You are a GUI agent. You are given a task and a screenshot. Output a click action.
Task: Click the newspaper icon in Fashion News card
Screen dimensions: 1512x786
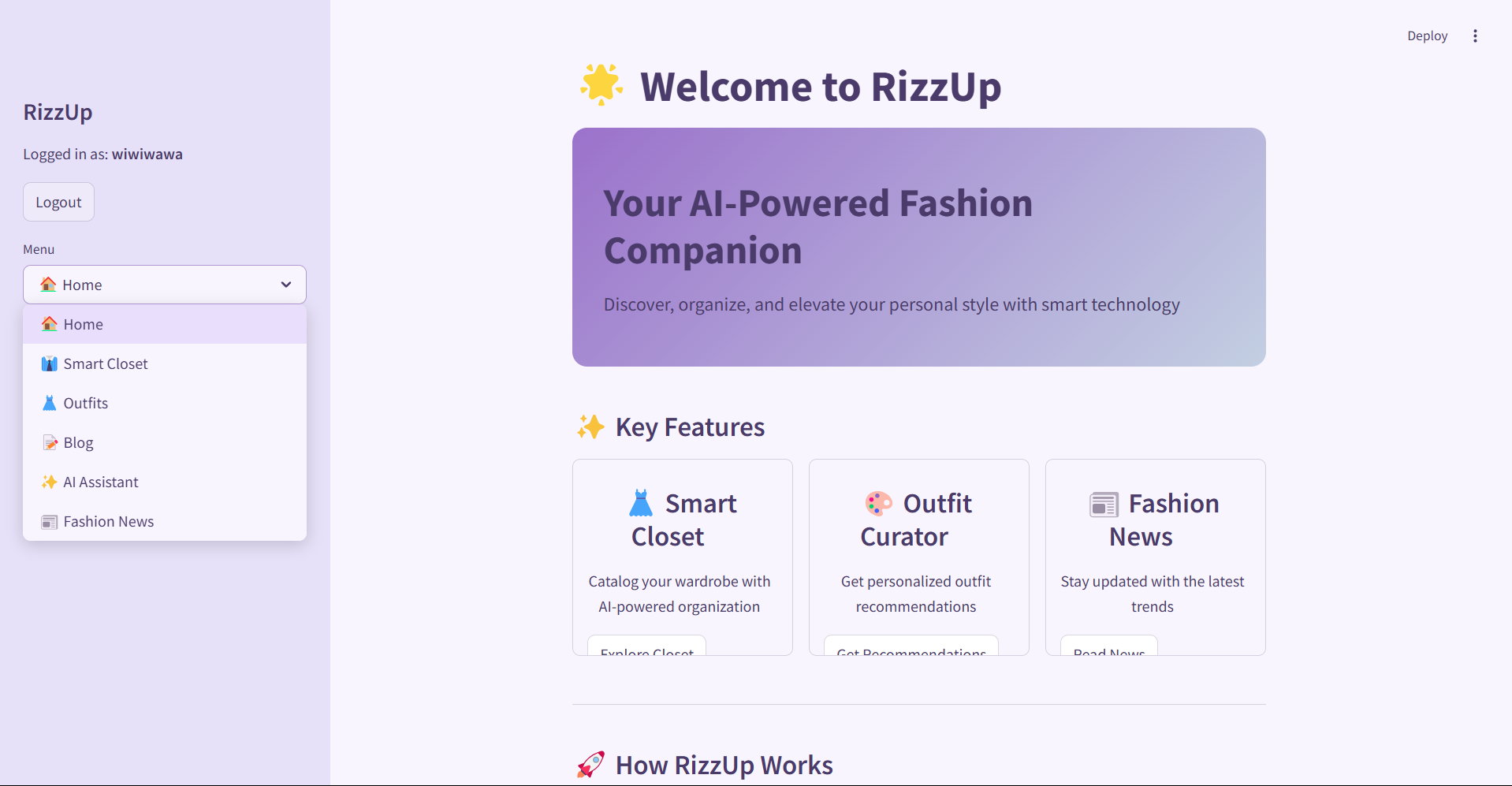click(1104, 504)
